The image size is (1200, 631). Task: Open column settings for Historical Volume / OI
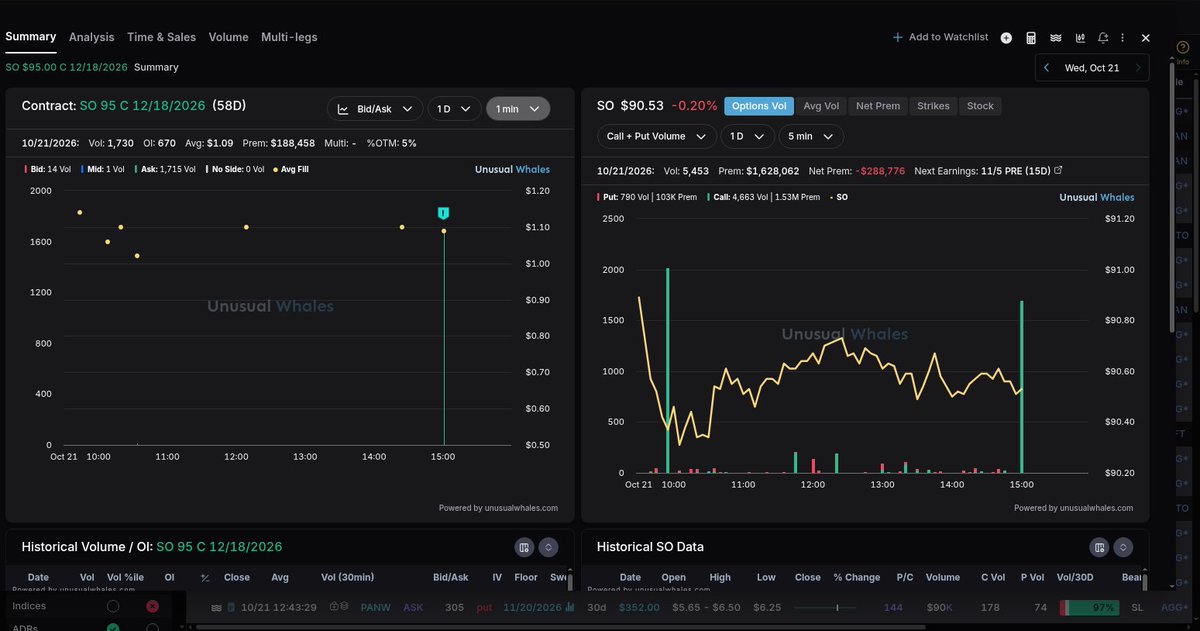coord(523,547)
